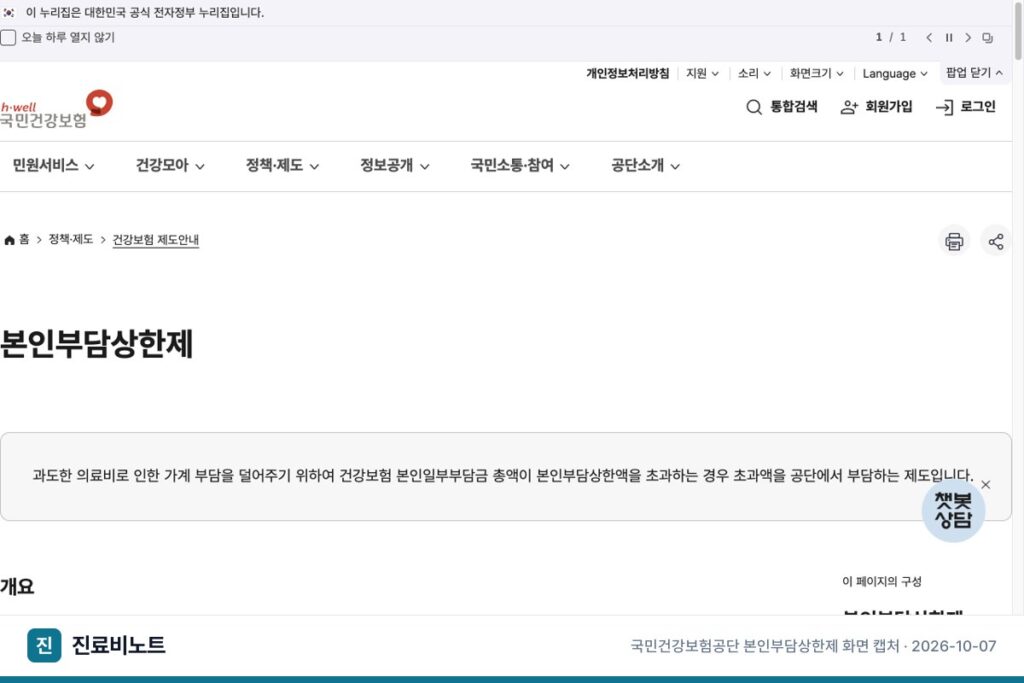This screenshot has width=1024, height=683.
Task: Click the 로그인 arrow icon
Action: coord(944,107)
